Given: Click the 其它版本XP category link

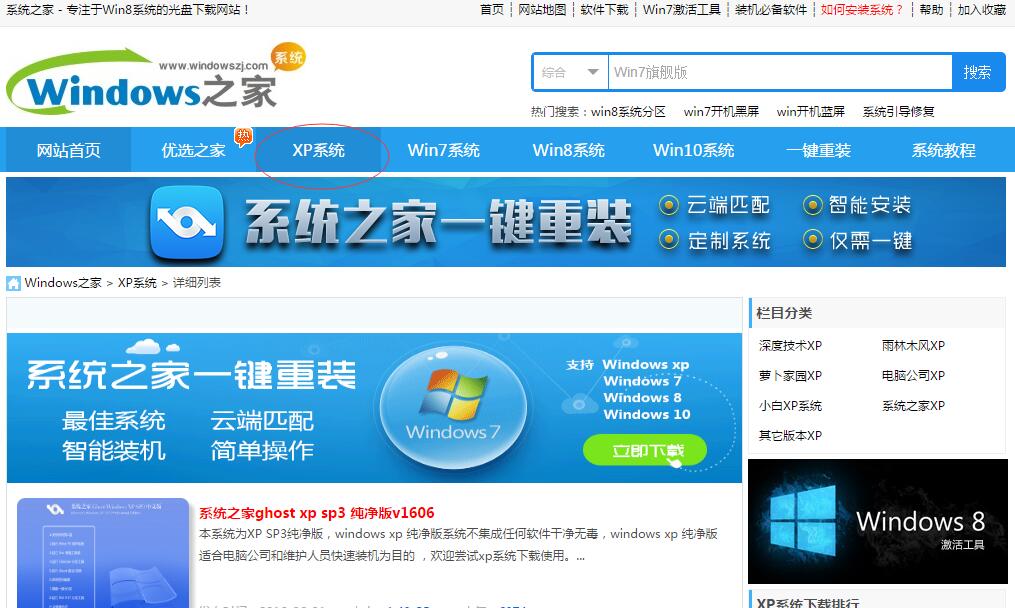Looking at the screenshot, I should [x=790, y=436].
